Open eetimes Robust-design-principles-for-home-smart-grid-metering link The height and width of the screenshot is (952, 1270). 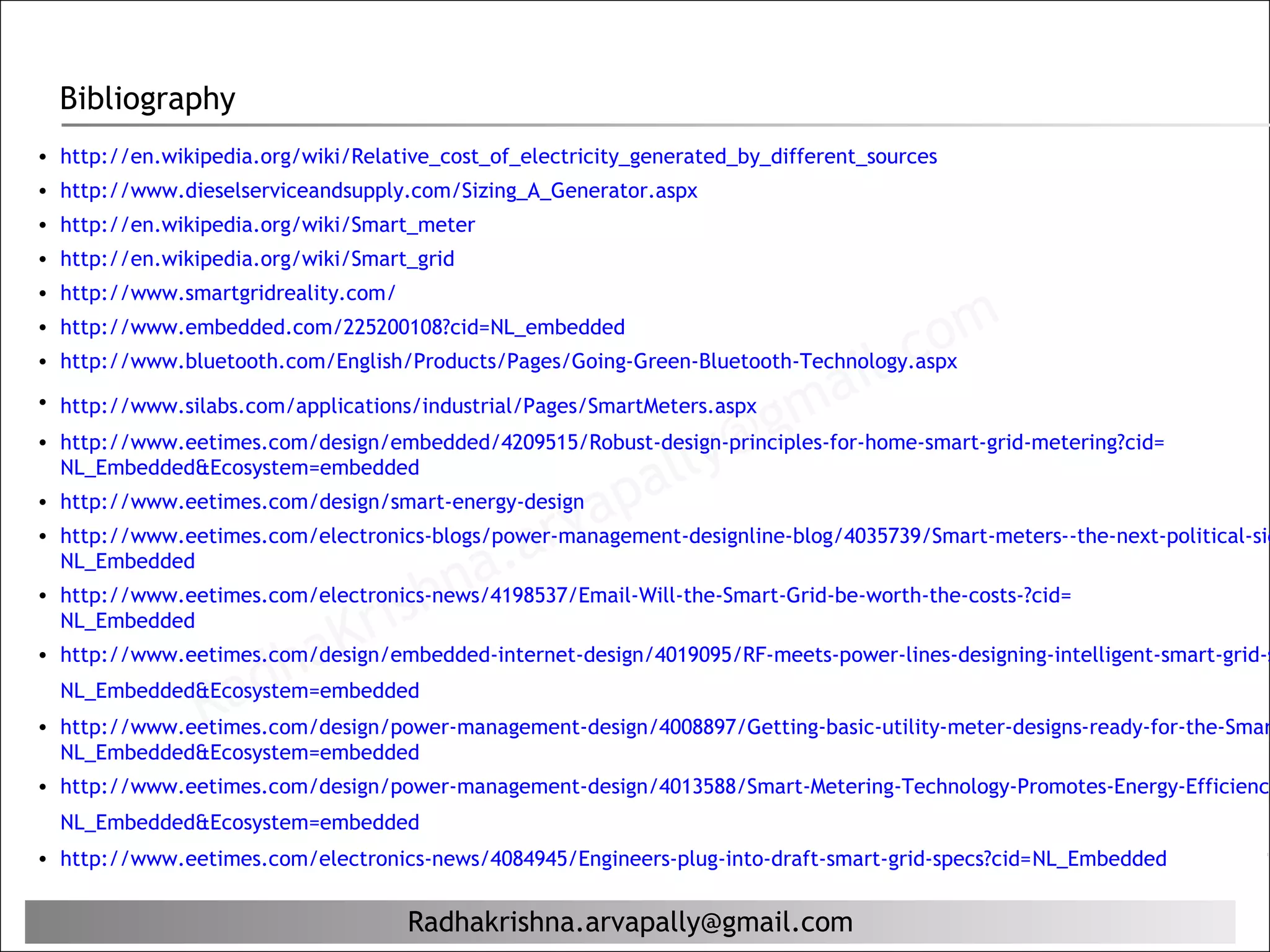pyautogui.click(x=612, y=455)
